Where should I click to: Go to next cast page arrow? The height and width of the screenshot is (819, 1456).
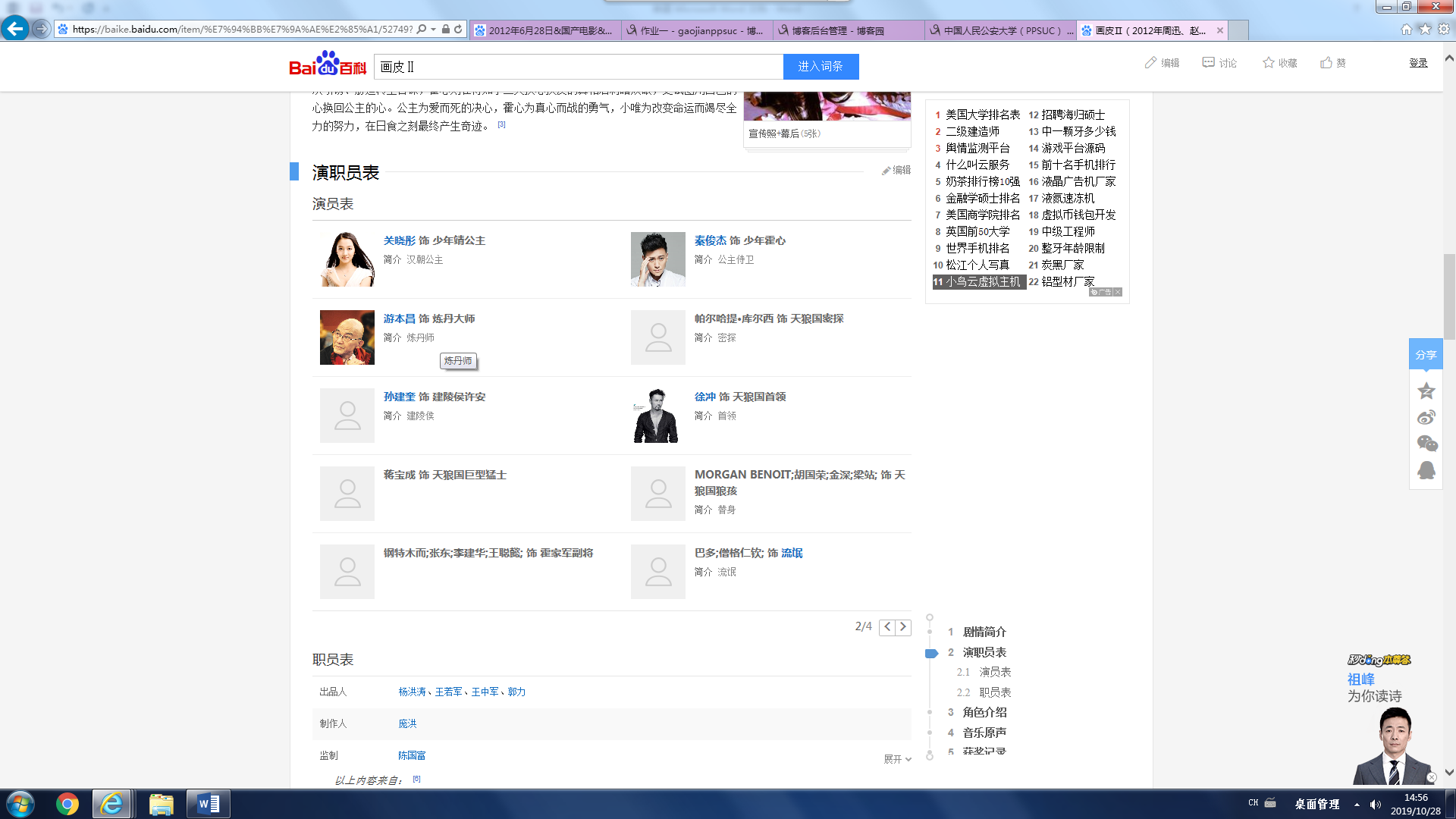pyautogui.click(x=903, y=627)
